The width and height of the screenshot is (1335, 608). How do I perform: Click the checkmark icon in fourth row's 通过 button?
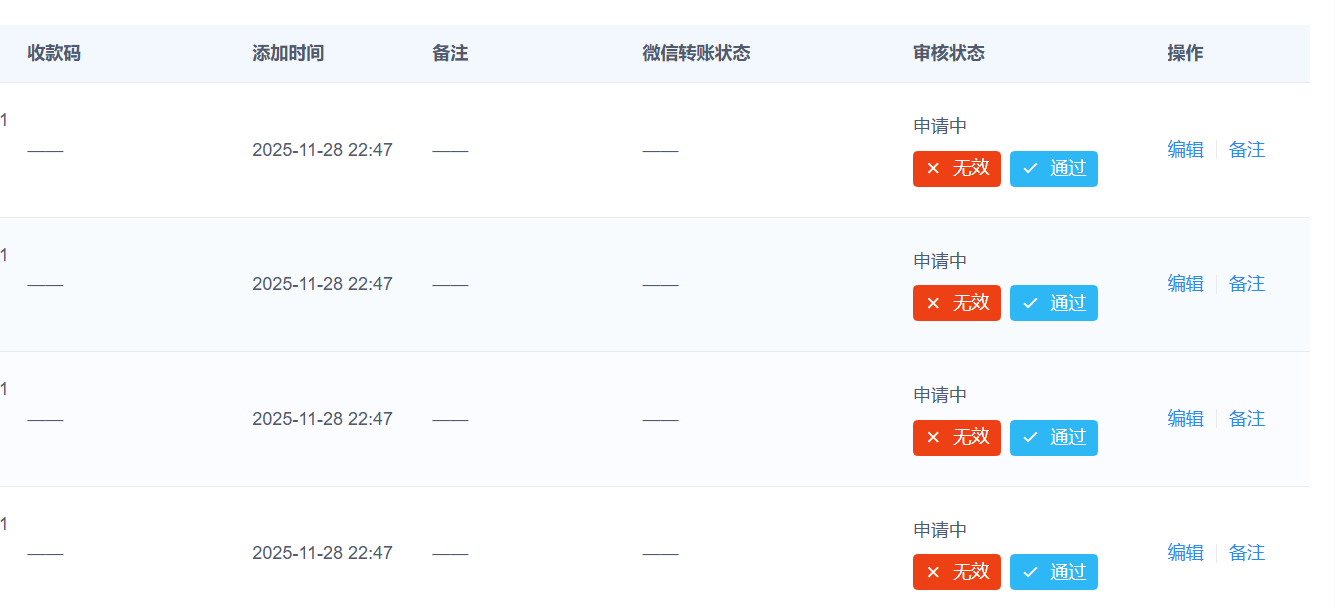pos(1030,572)
